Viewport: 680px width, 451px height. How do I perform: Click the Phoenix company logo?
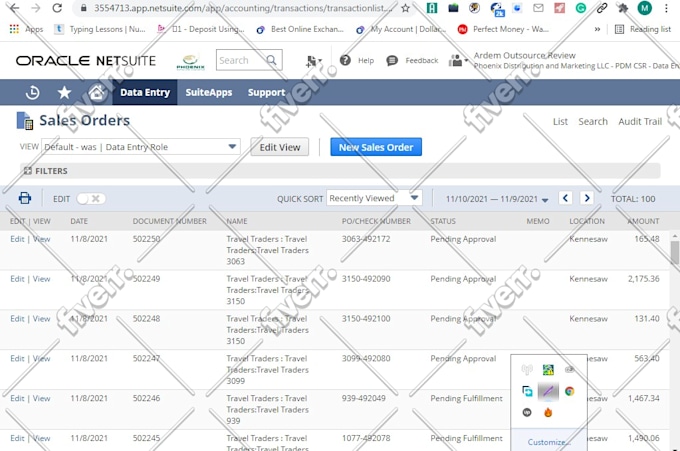pyautogui.click(x=190, y=62)
